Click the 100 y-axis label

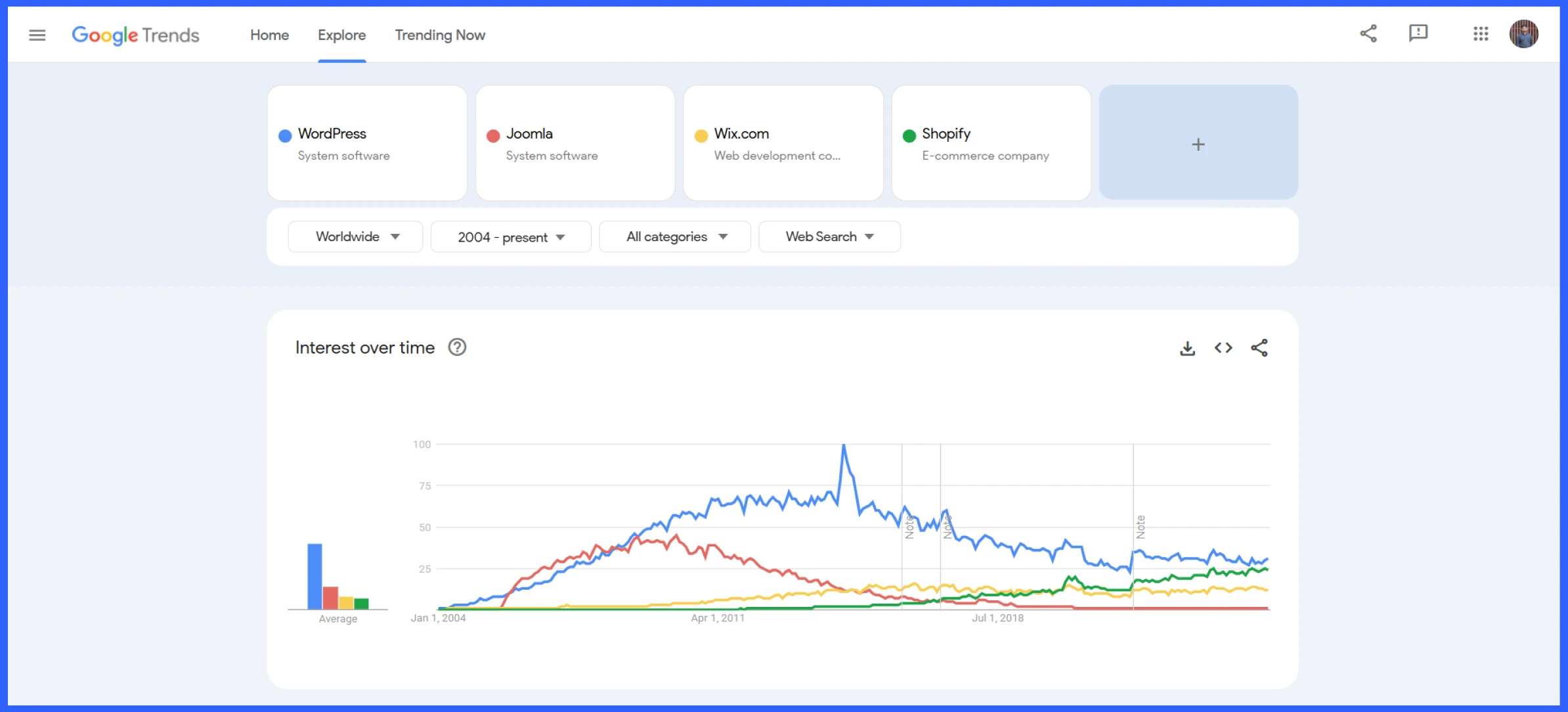point(422,445)
